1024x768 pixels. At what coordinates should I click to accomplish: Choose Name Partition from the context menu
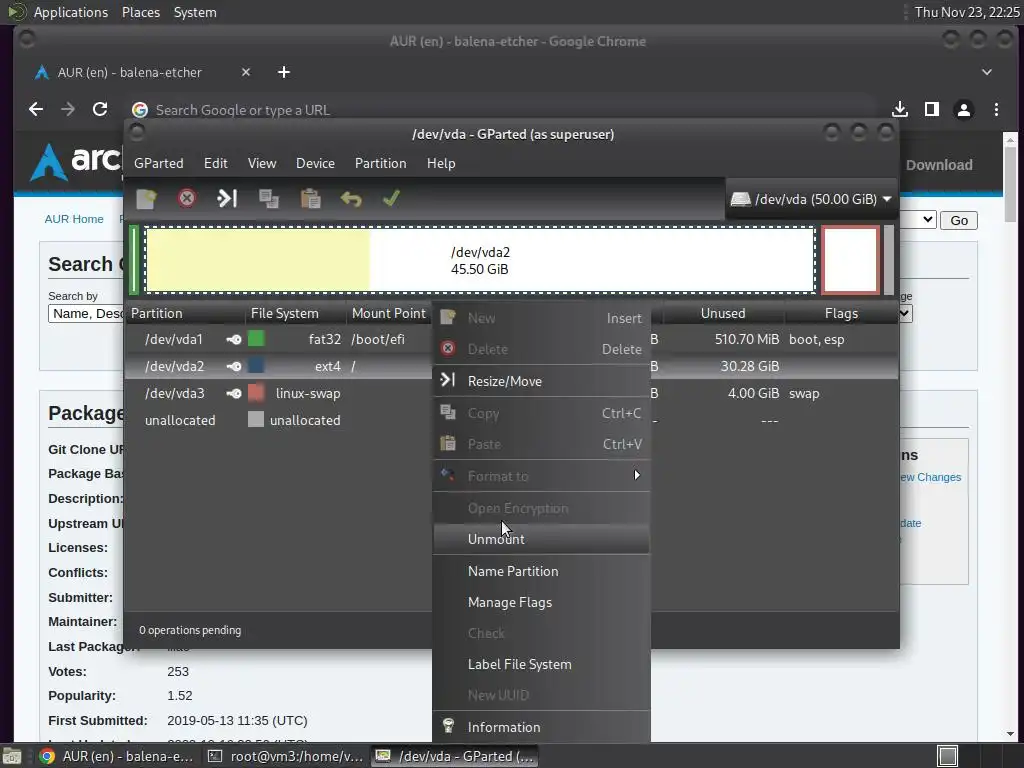[x=541, y=571]
